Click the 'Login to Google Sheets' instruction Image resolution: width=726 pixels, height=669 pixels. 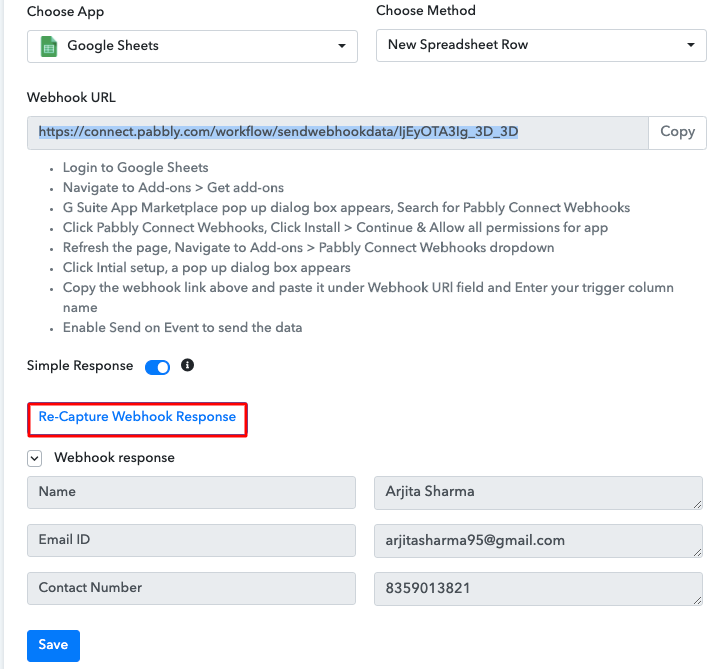[136, 168]
